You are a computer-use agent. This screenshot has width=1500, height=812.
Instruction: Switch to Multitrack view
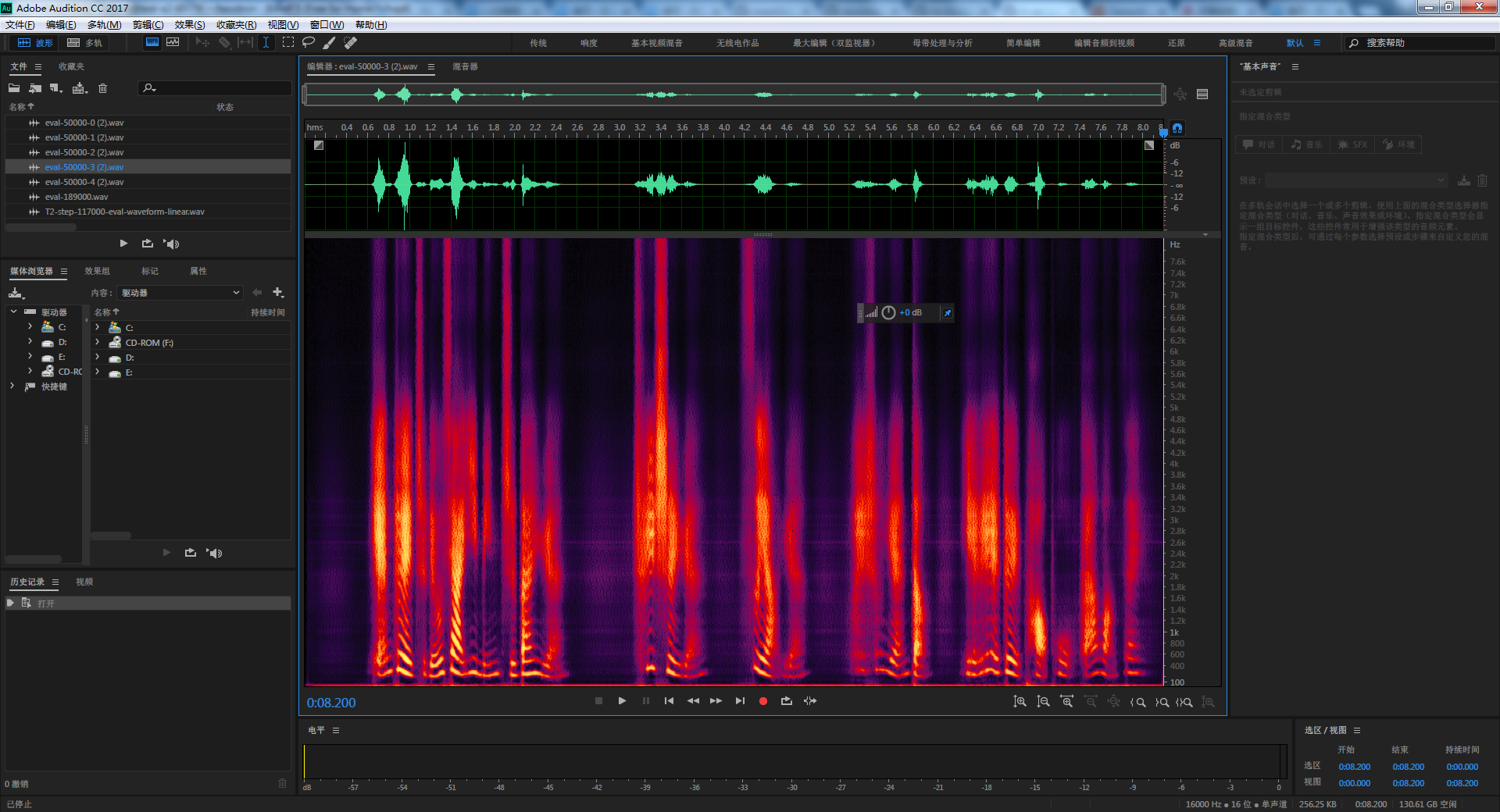point(84,43)
